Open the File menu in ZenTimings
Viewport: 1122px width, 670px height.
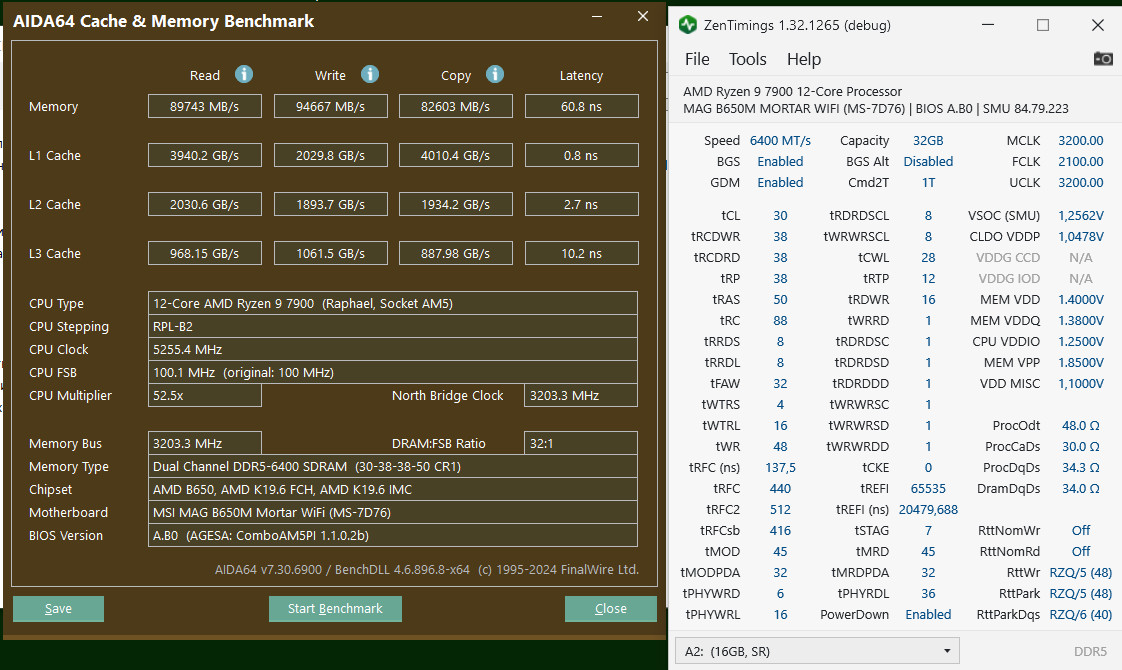pos(697,59)
